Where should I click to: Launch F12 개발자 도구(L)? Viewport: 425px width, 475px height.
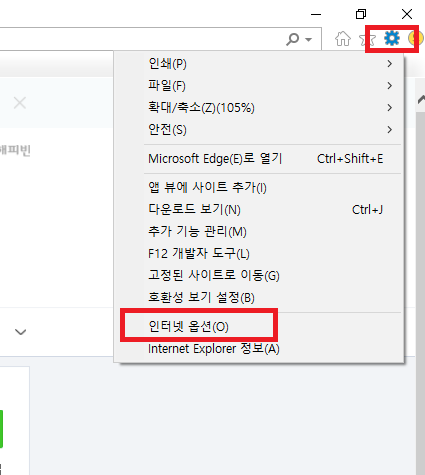(259, 253)
